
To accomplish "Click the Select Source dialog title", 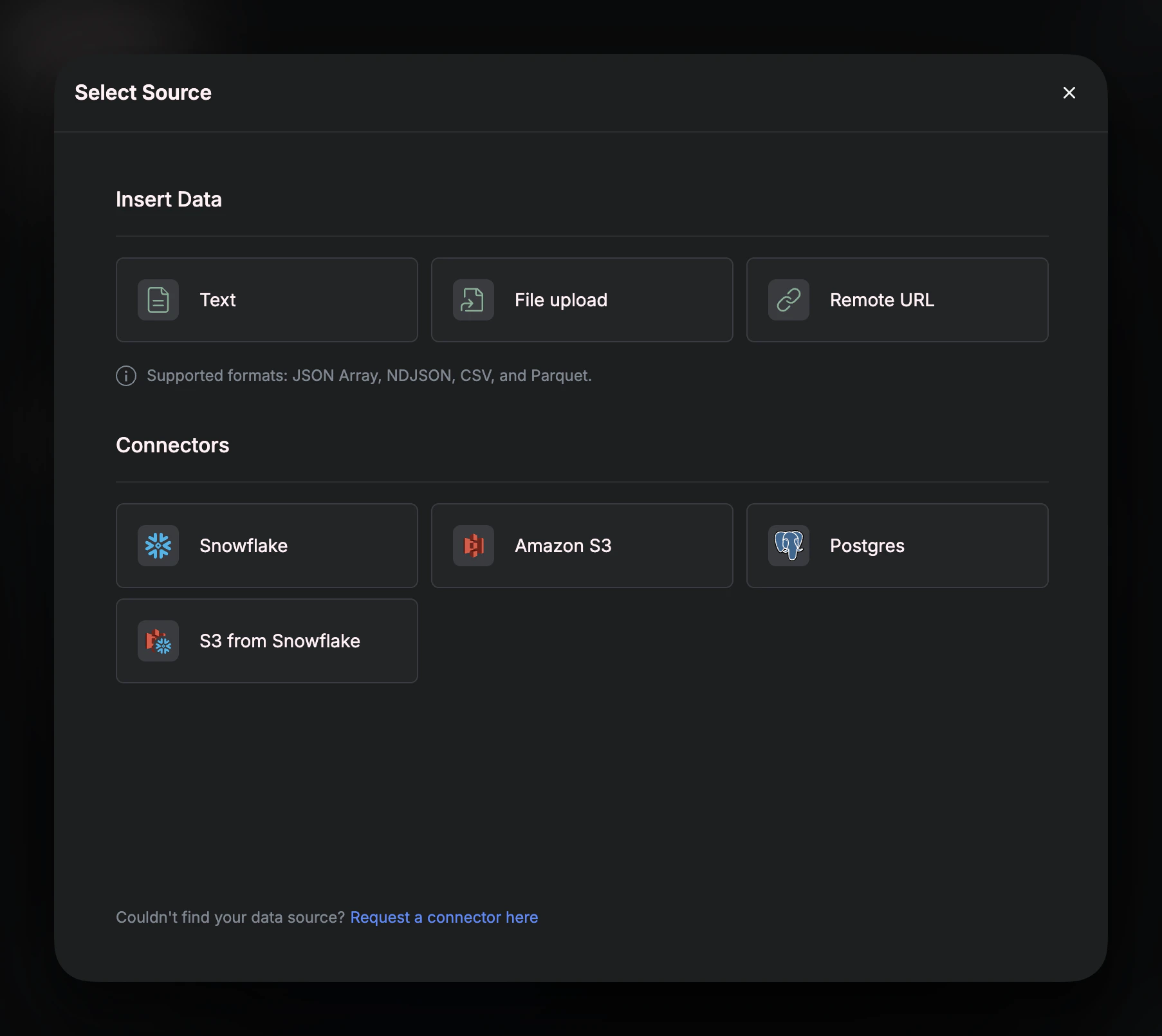I will [x=143, y=93].
